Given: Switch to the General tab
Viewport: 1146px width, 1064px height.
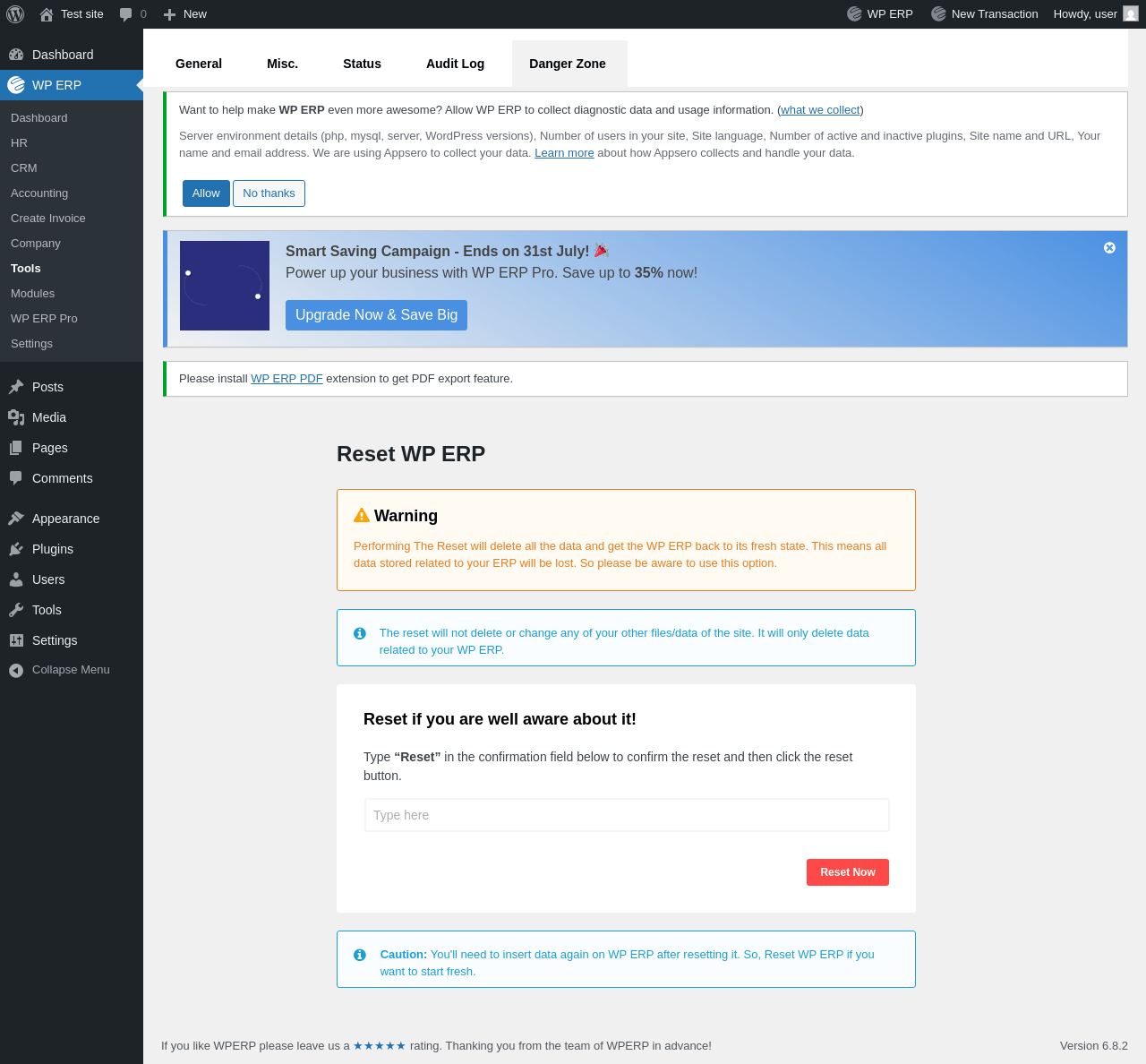Looking at the screenshot, I should [x=199, y=64].
